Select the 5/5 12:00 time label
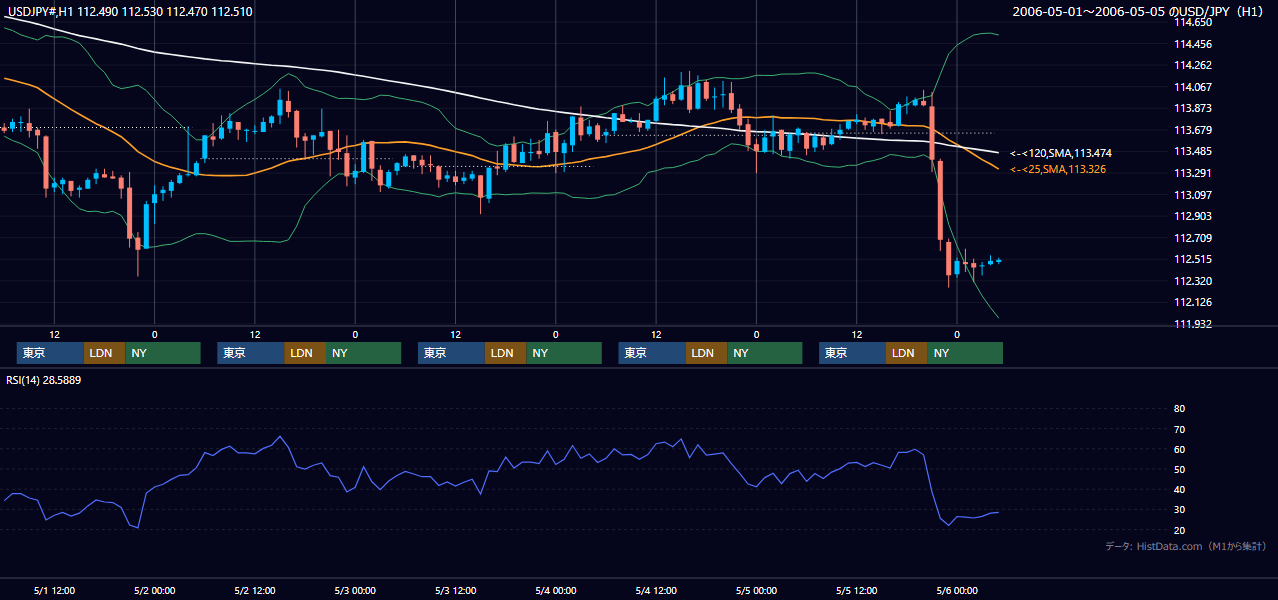The width and height of the screenshot is (1278, 600). [x=856, y=590]
